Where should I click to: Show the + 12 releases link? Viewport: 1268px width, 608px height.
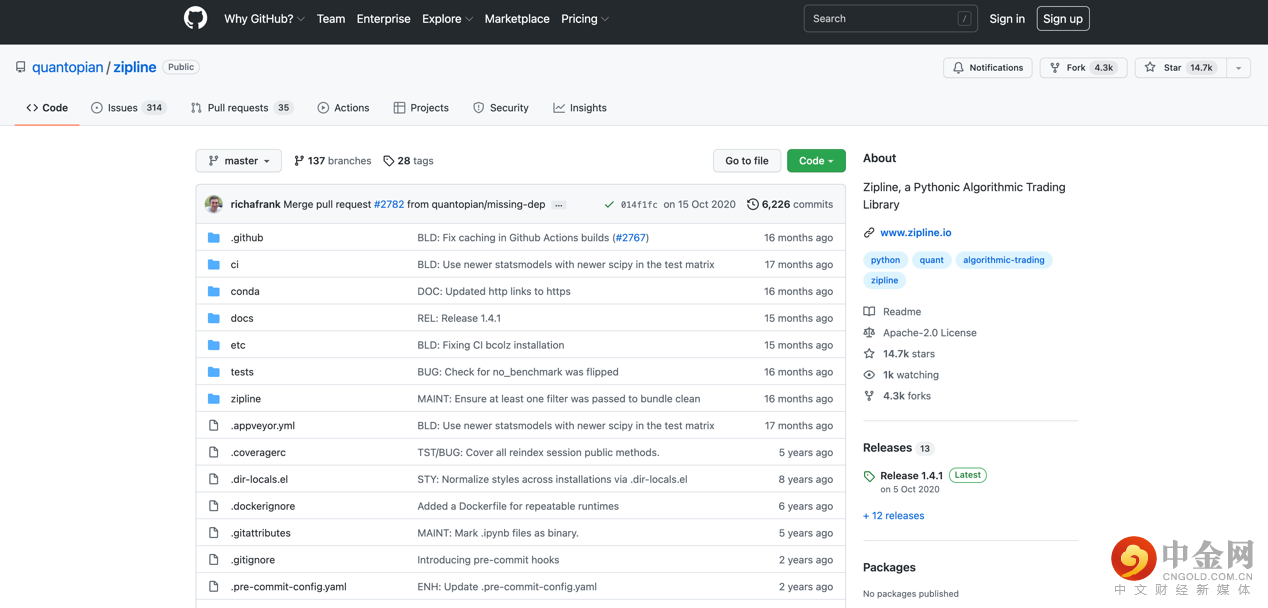click(x=894, y=516)
